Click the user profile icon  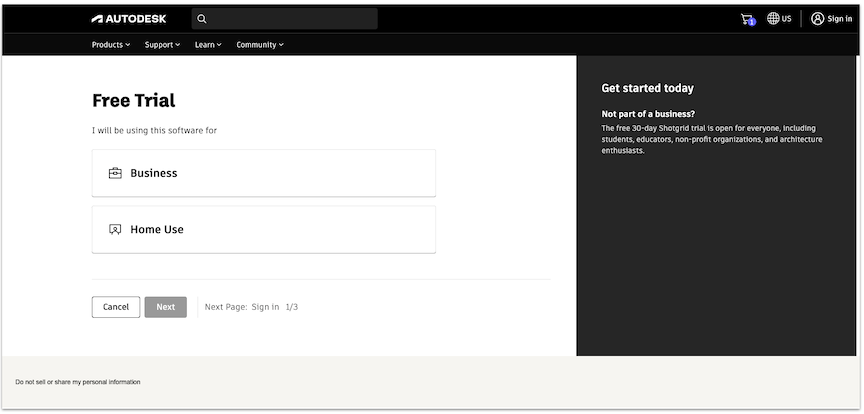pos(817,19)
